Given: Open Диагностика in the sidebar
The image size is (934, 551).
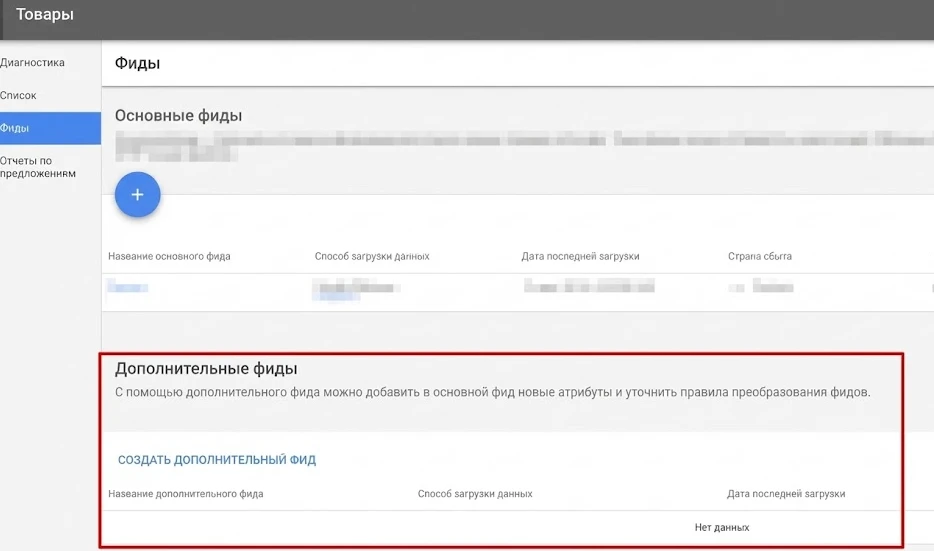Looking at the screenshot, I should [33, 62].
